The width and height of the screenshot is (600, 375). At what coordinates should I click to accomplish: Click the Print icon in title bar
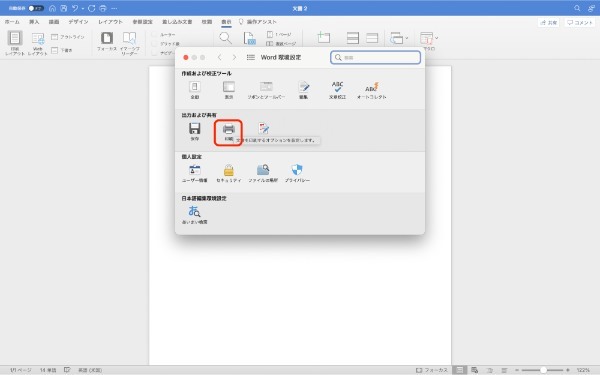[x=103, y=8]
